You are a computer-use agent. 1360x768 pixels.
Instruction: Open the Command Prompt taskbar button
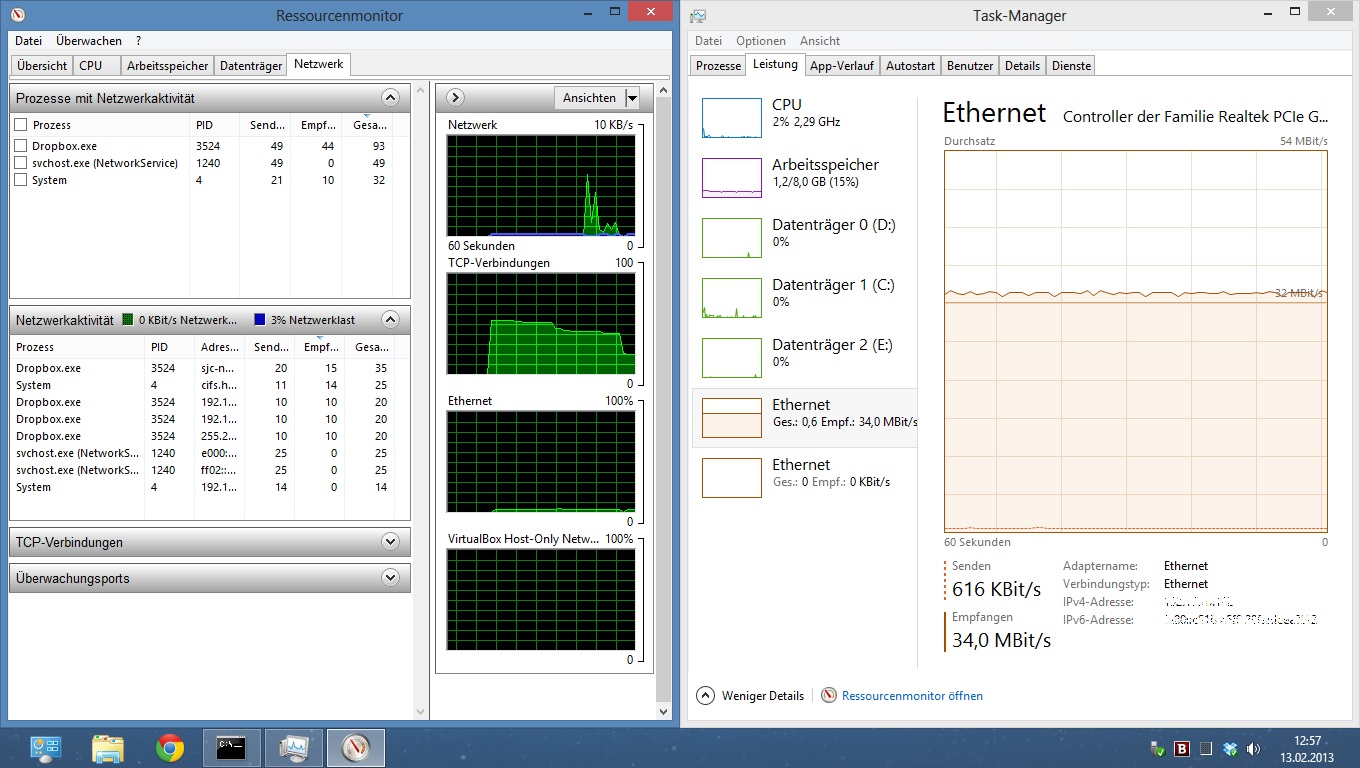point(232,748)
